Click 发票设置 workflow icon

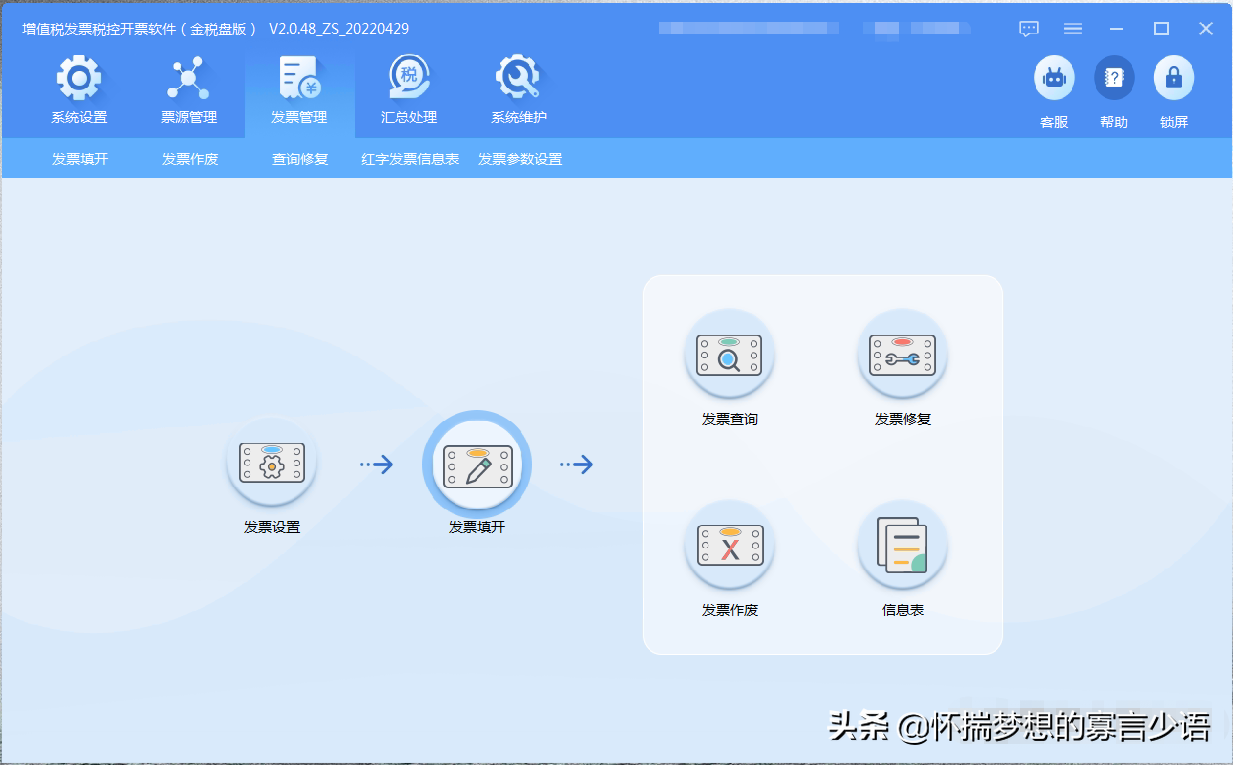(x=272, y=463)
